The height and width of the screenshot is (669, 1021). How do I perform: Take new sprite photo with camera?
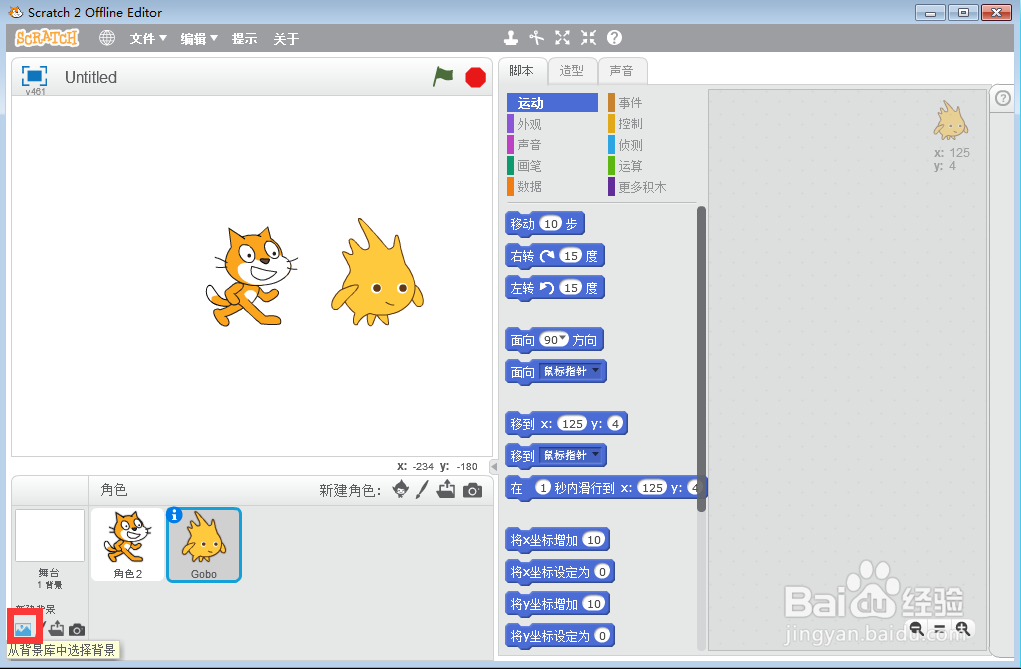click(473, 490)
